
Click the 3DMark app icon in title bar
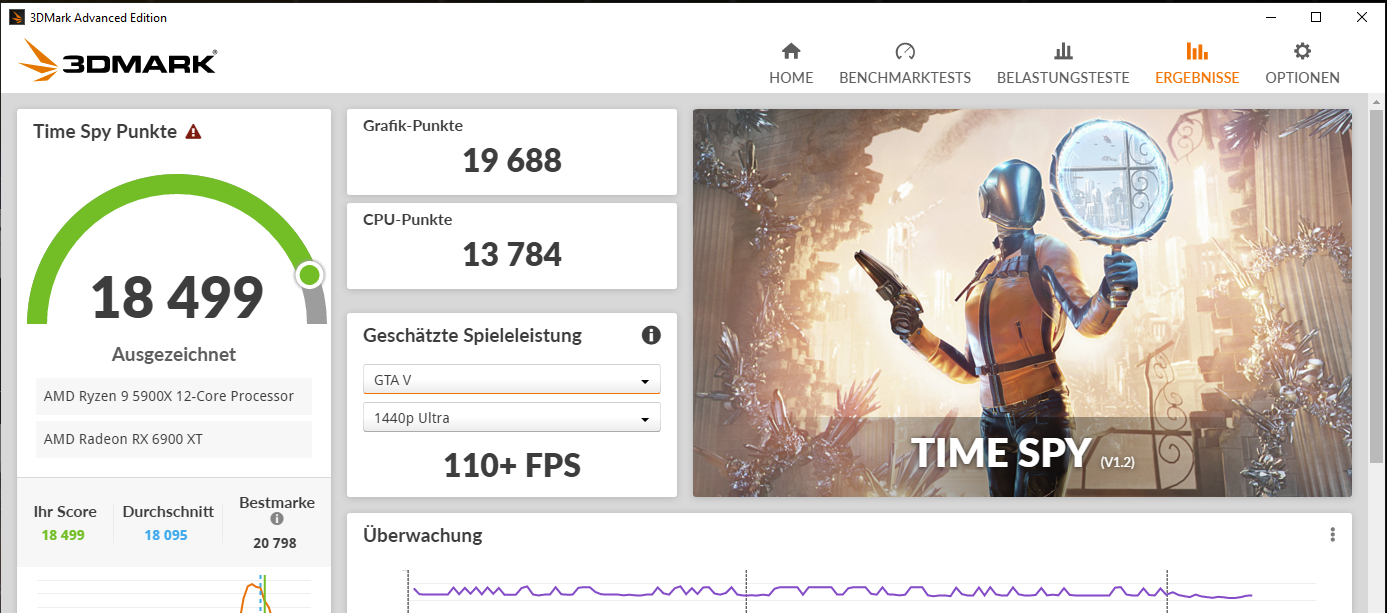point(17,17)
